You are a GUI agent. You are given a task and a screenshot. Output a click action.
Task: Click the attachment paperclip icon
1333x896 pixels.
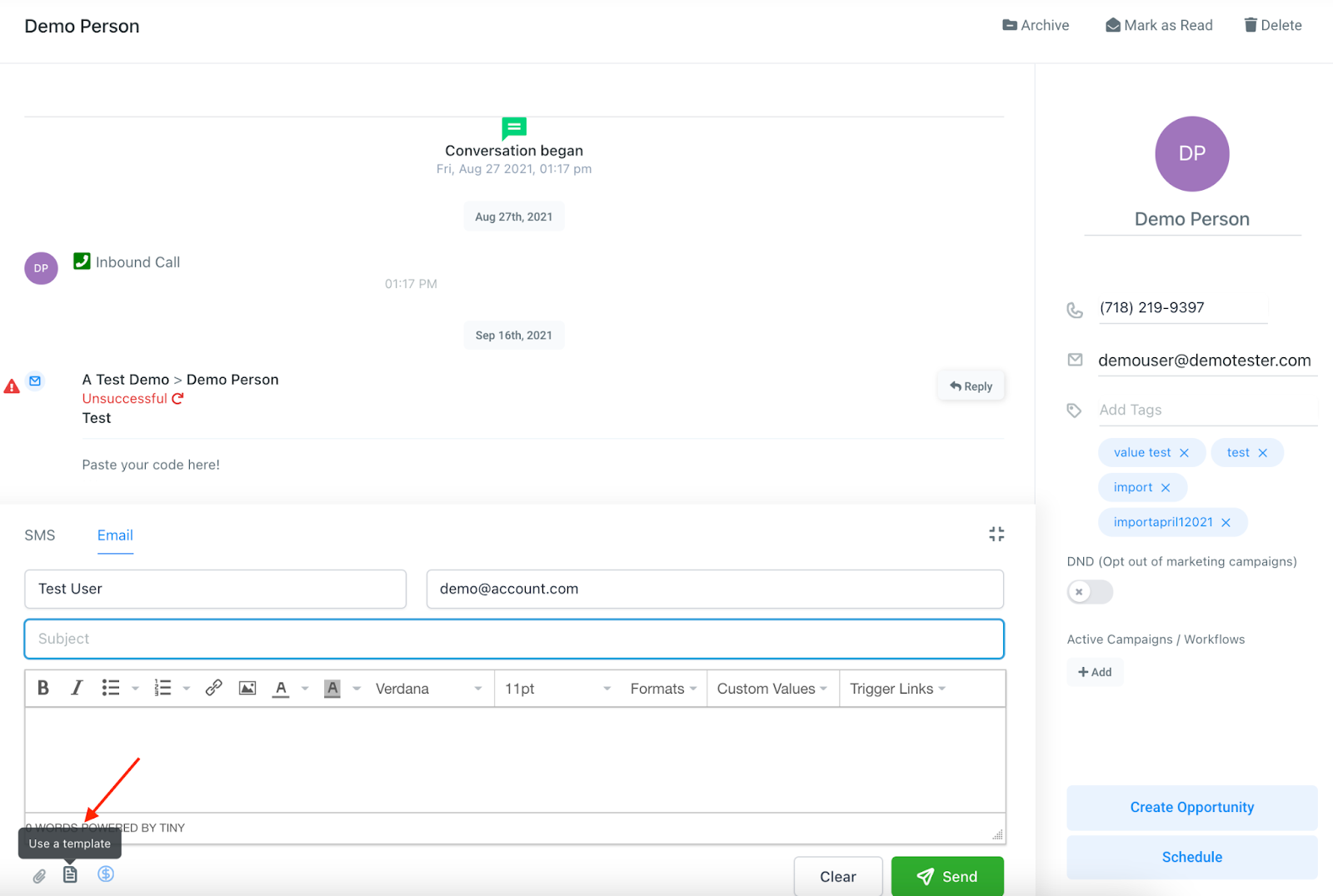(39, 876)
